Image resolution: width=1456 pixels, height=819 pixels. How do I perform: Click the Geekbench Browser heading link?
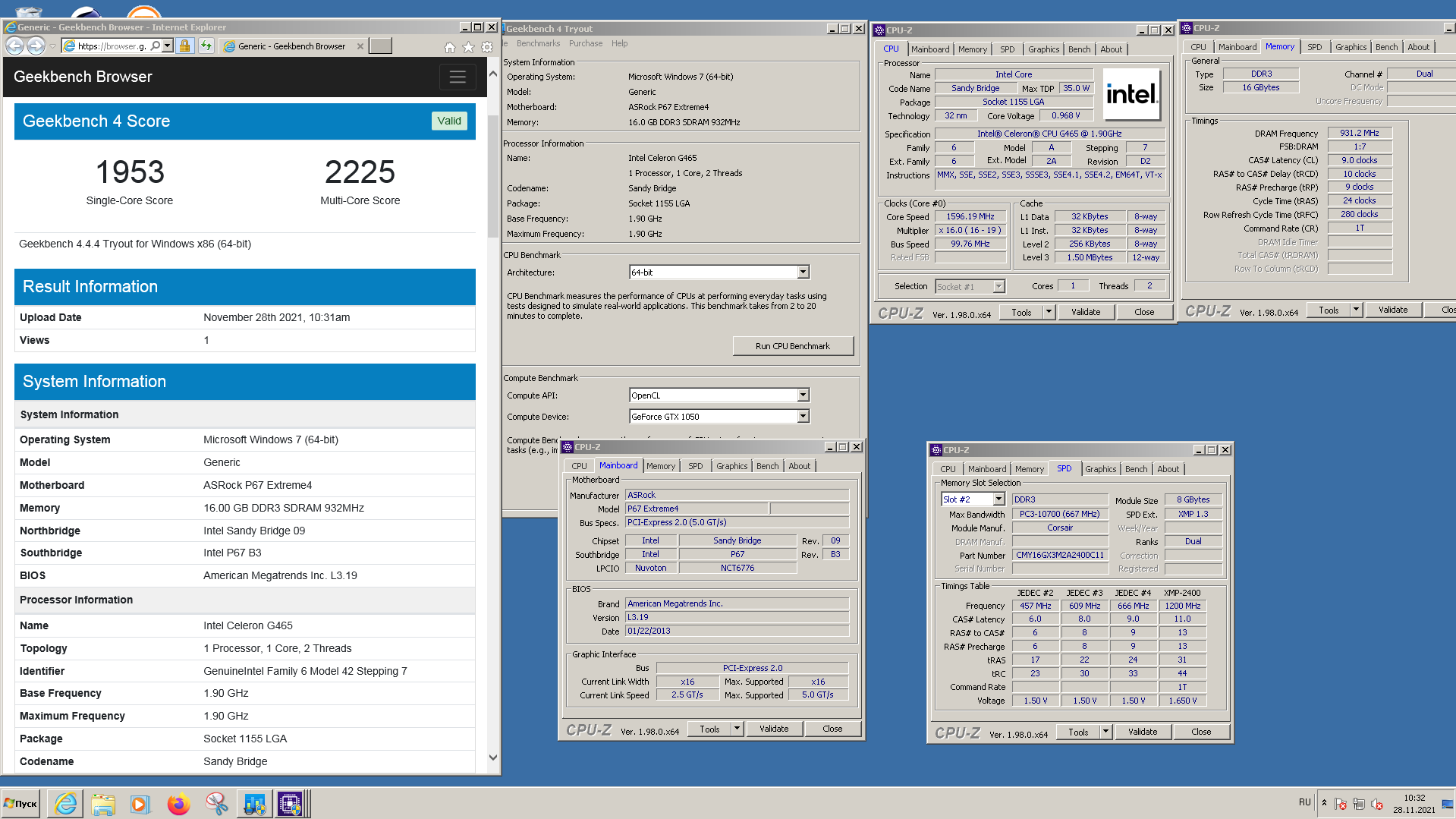point(83,77)
